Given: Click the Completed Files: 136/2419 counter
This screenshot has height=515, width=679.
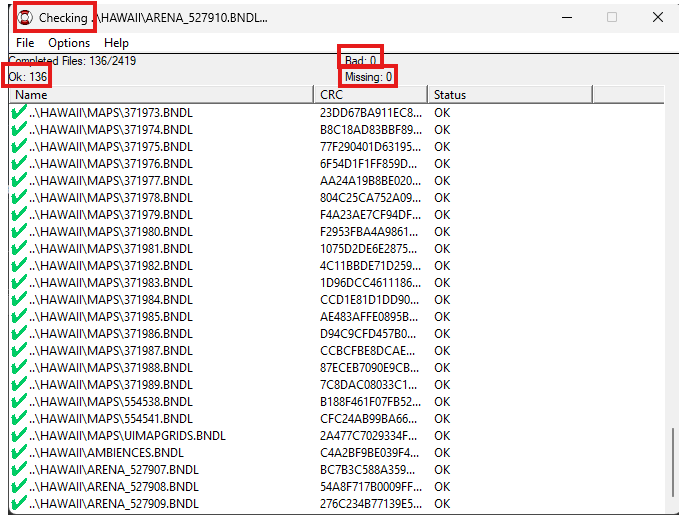Looking at the screenshot, I should pyautogui.click(x=72, y=61).
